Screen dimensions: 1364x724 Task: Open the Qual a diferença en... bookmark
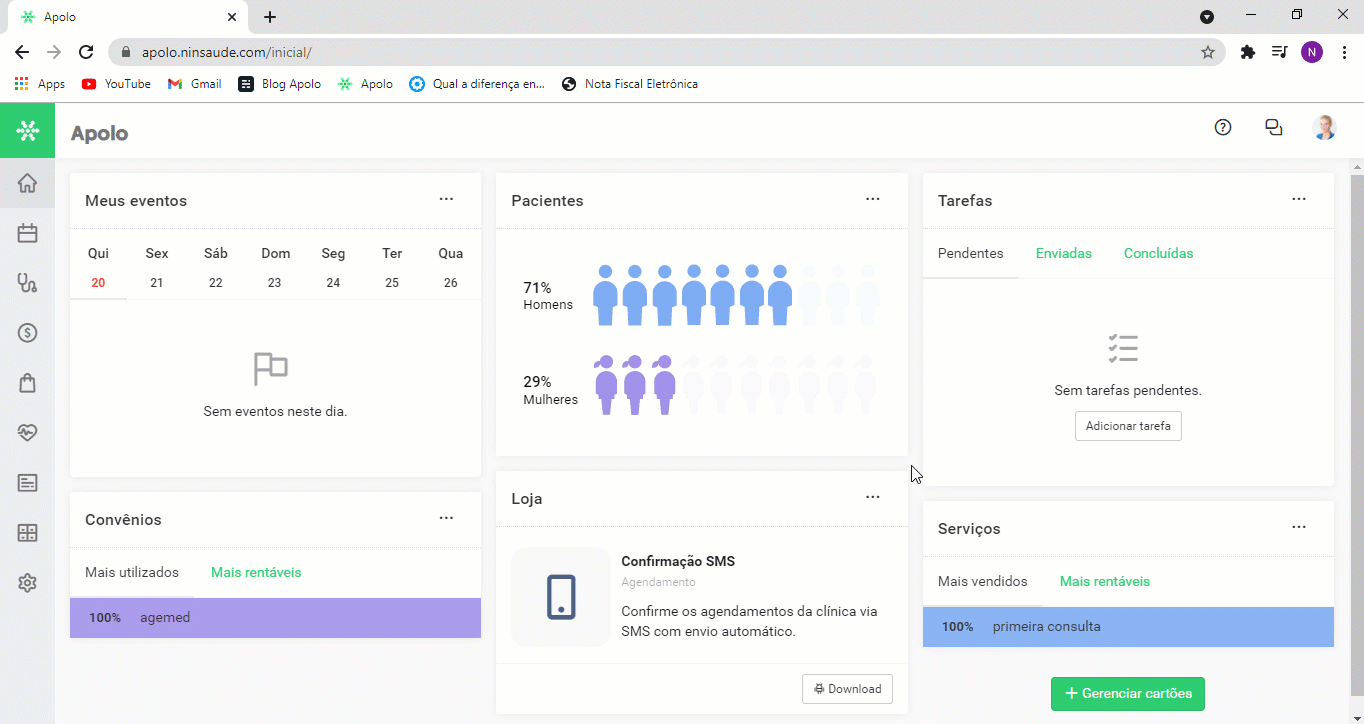pos(477,84)
